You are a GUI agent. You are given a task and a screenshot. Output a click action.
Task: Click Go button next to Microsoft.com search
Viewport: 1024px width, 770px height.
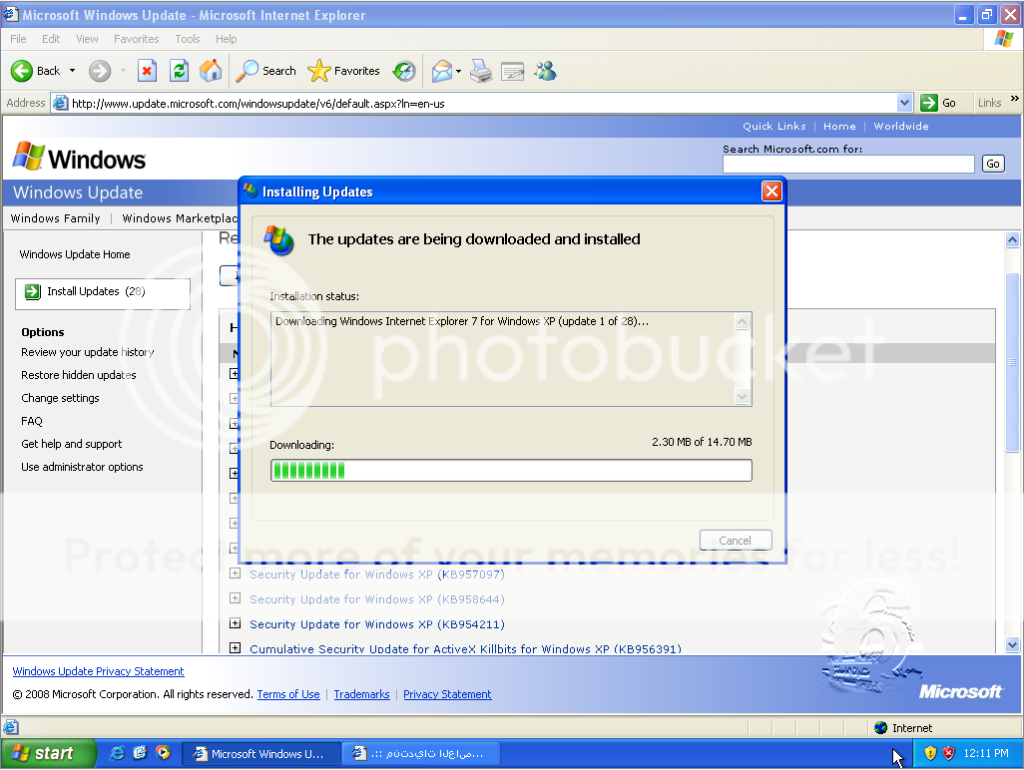coord(993,164)
